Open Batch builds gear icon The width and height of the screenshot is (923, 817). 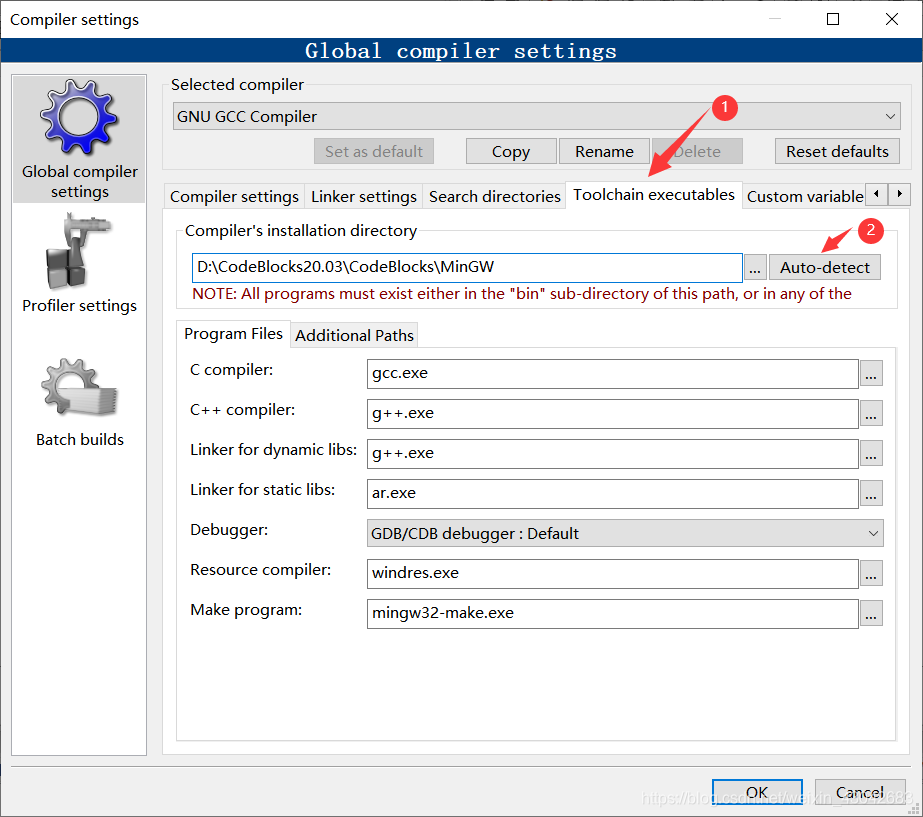click(79, 387)
